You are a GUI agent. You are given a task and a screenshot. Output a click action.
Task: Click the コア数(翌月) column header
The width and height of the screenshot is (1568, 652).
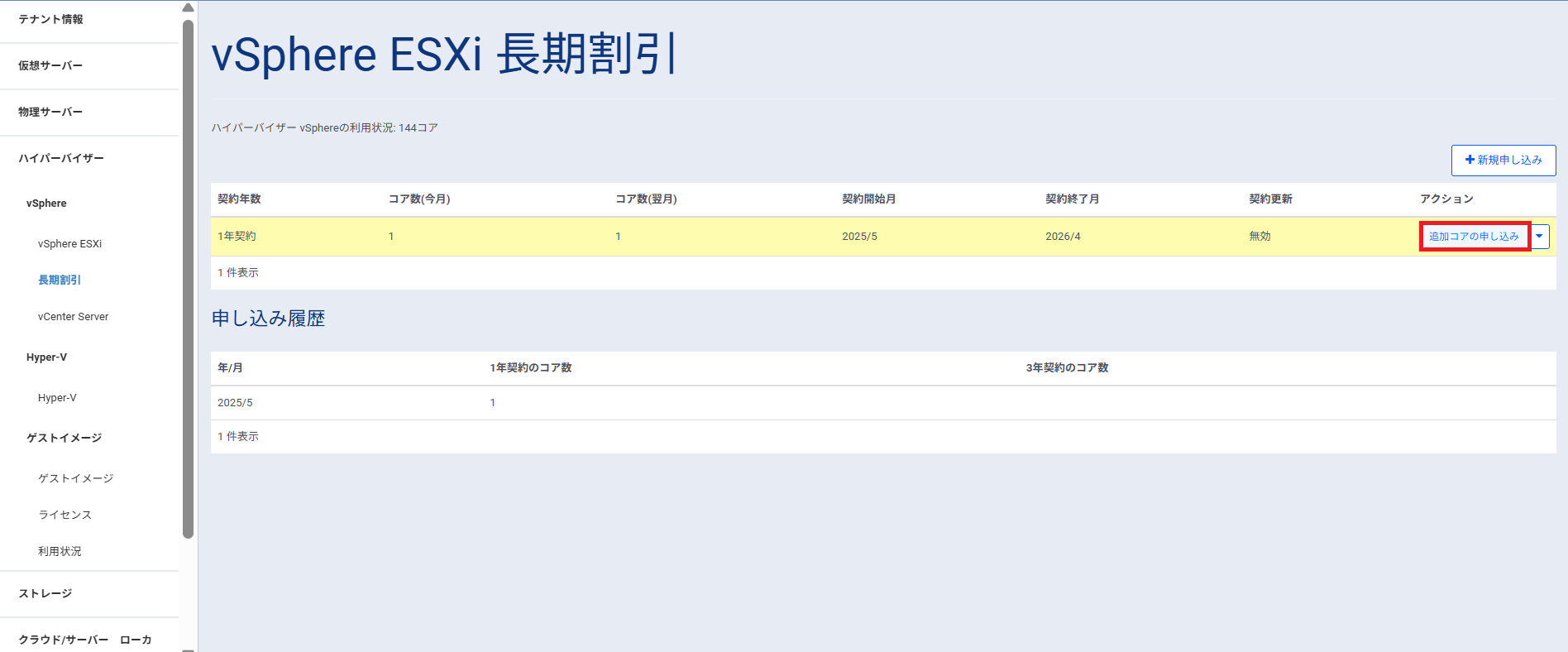pos(646,199)
